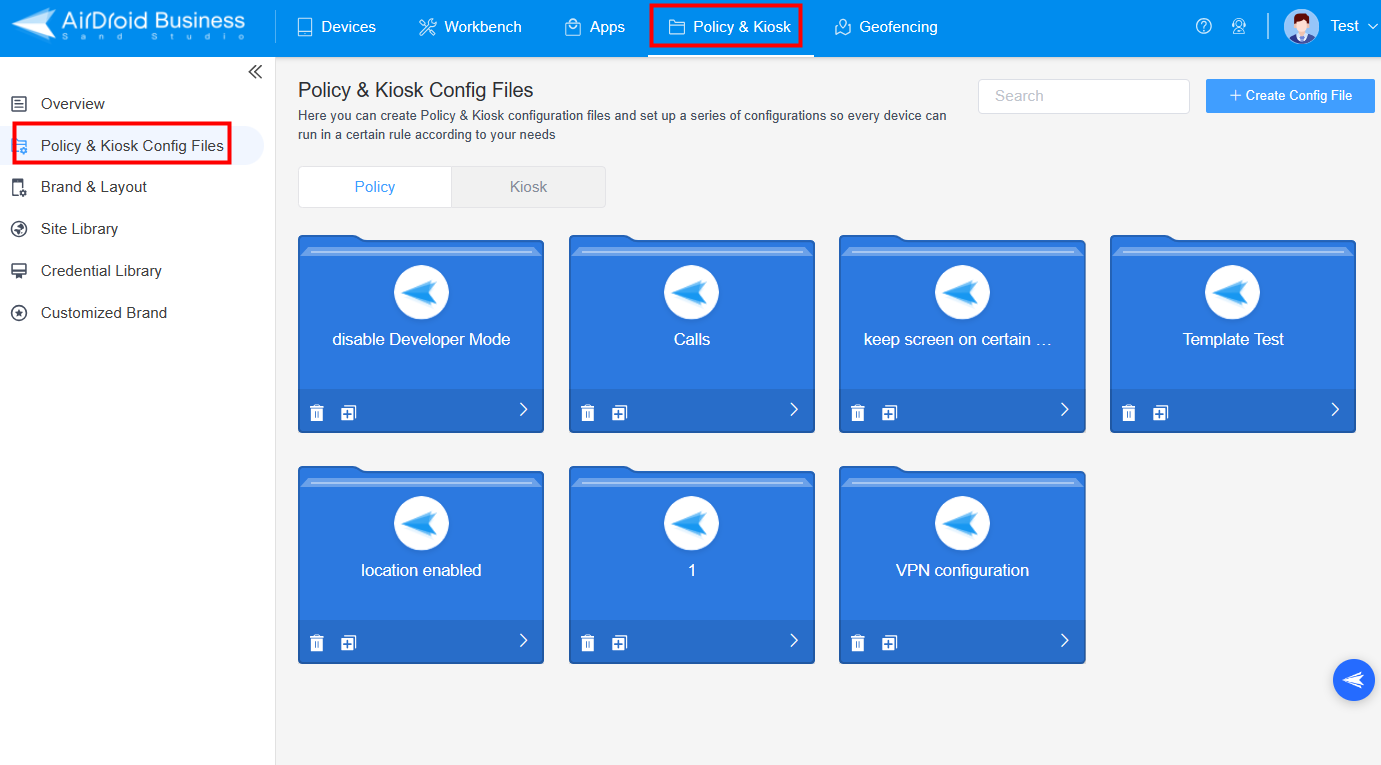The width and height of the screenshot is (1381, 765).
Task: Click the support agent headset icon
Action: click(1239, 27)
